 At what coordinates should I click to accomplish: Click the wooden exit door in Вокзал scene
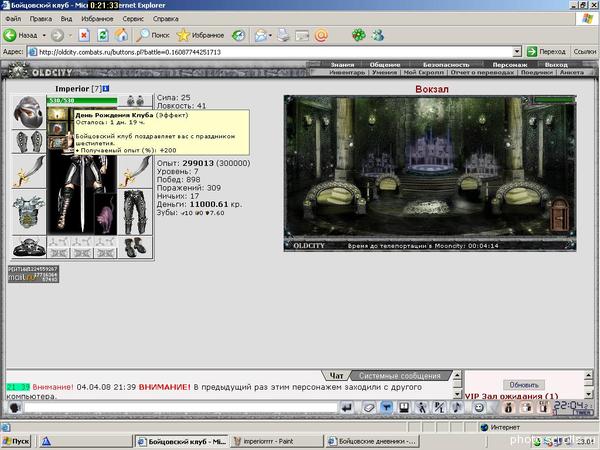click(x=559, y=215)
